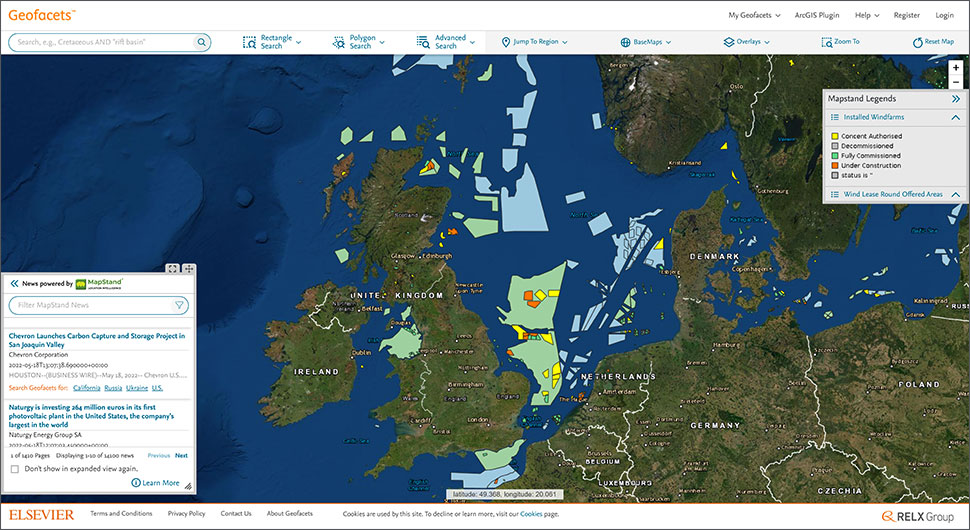Click the expand-view icon above news panel

tap(173, 269)
